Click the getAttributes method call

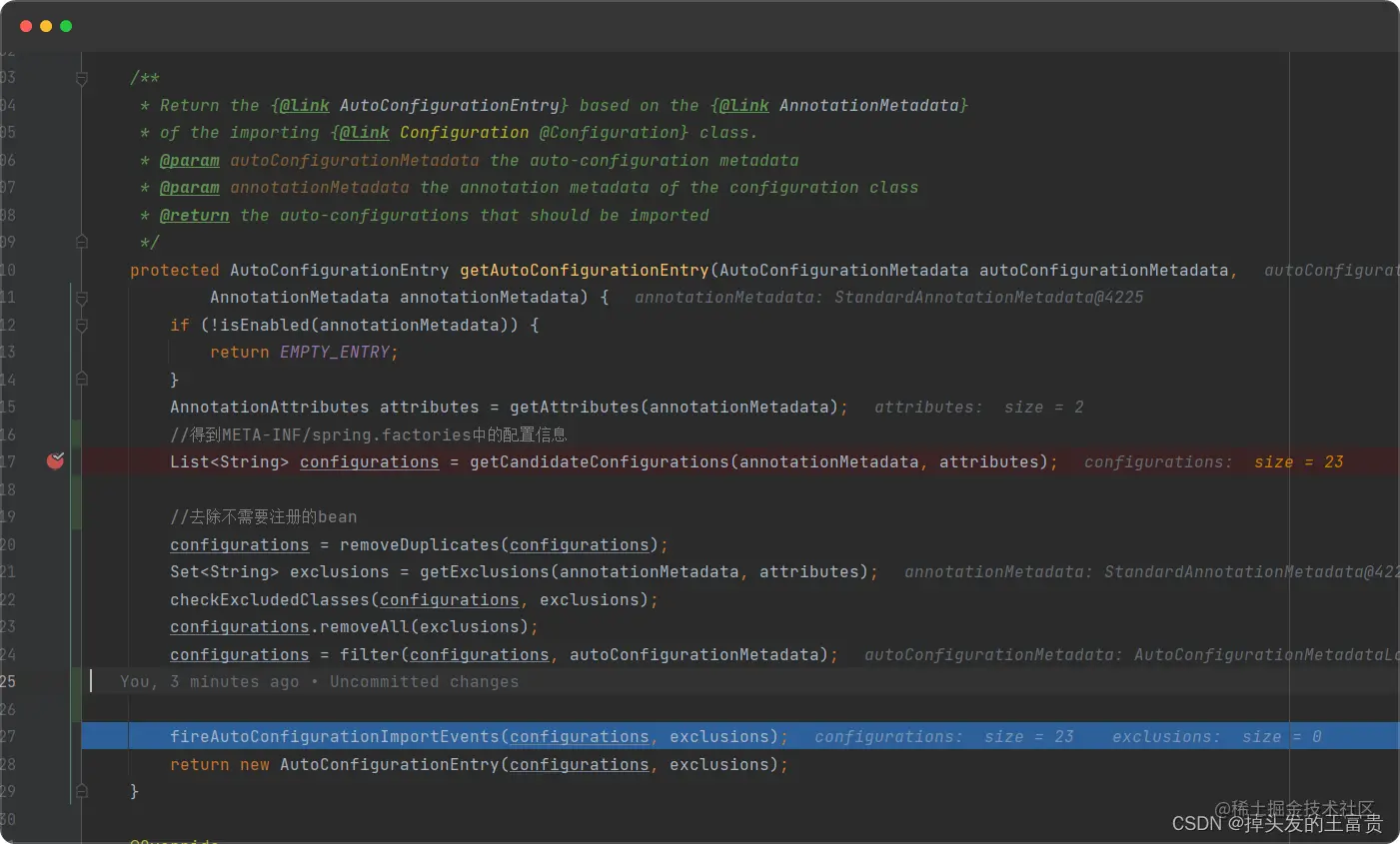pos(574,408)
